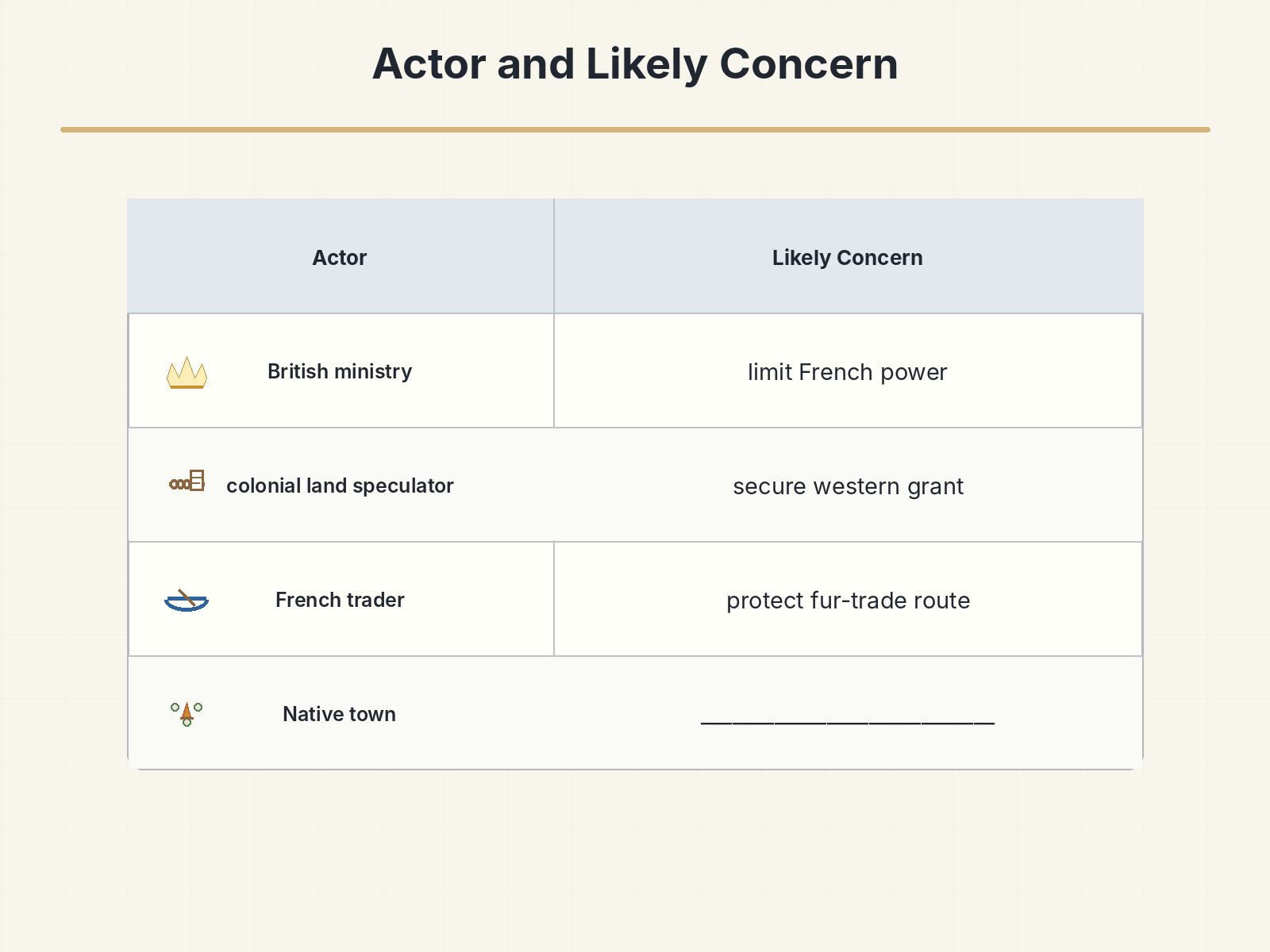
Task: Click the canoe icon beside French trader
Action: 187,601
